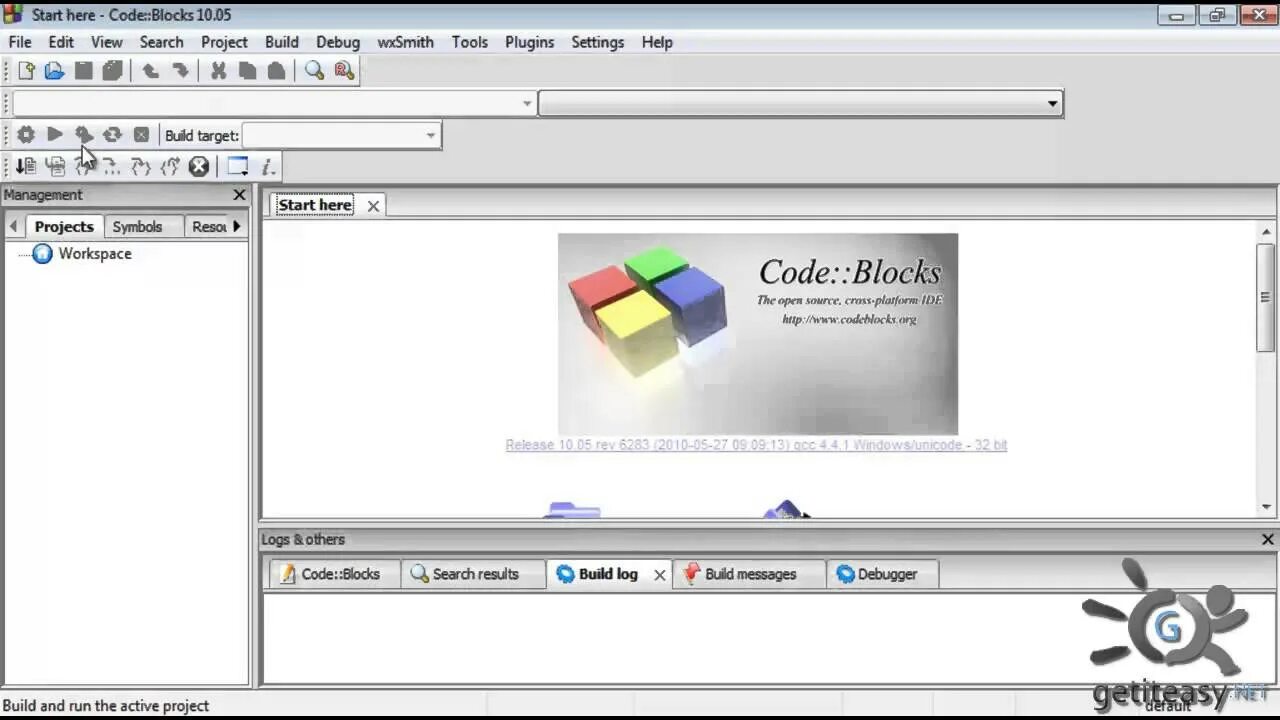This screenshot has height=720, width=1280.
Task: Click the Various info debugger icon
Action: pos(268,167)
